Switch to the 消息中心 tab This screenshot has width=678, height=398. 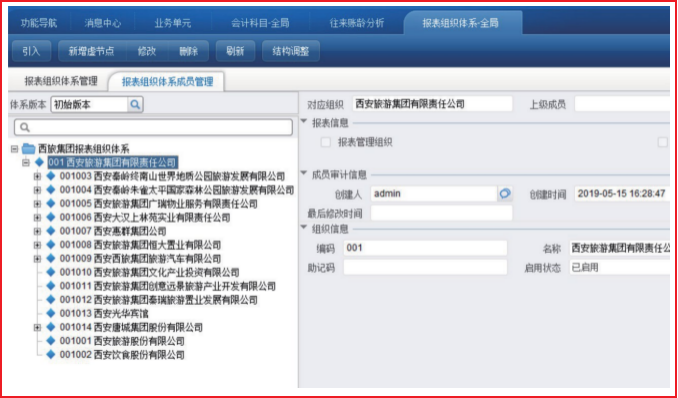coord(102,23)
